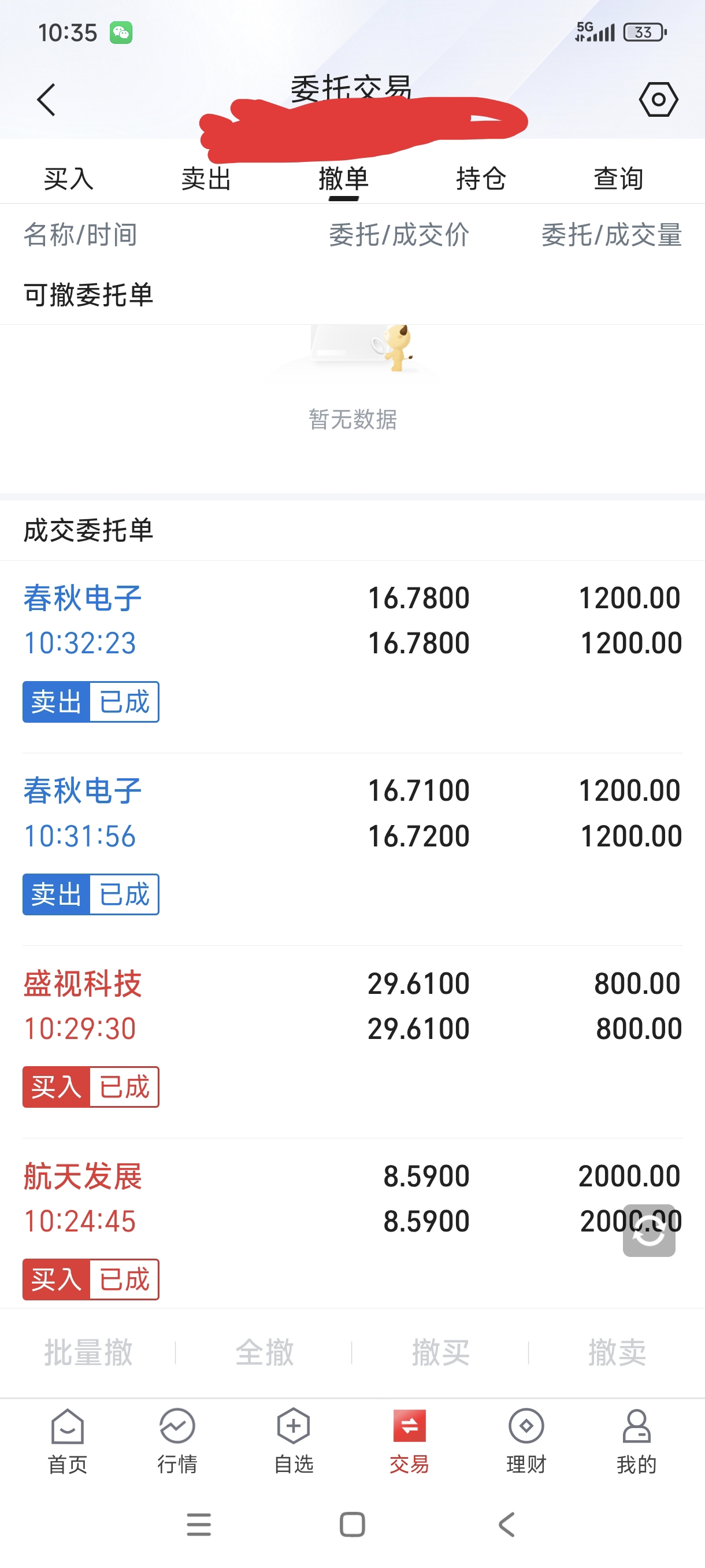705x1568 pixels.
Task: Select the 持仓 holdings tab
Action: 481,179
